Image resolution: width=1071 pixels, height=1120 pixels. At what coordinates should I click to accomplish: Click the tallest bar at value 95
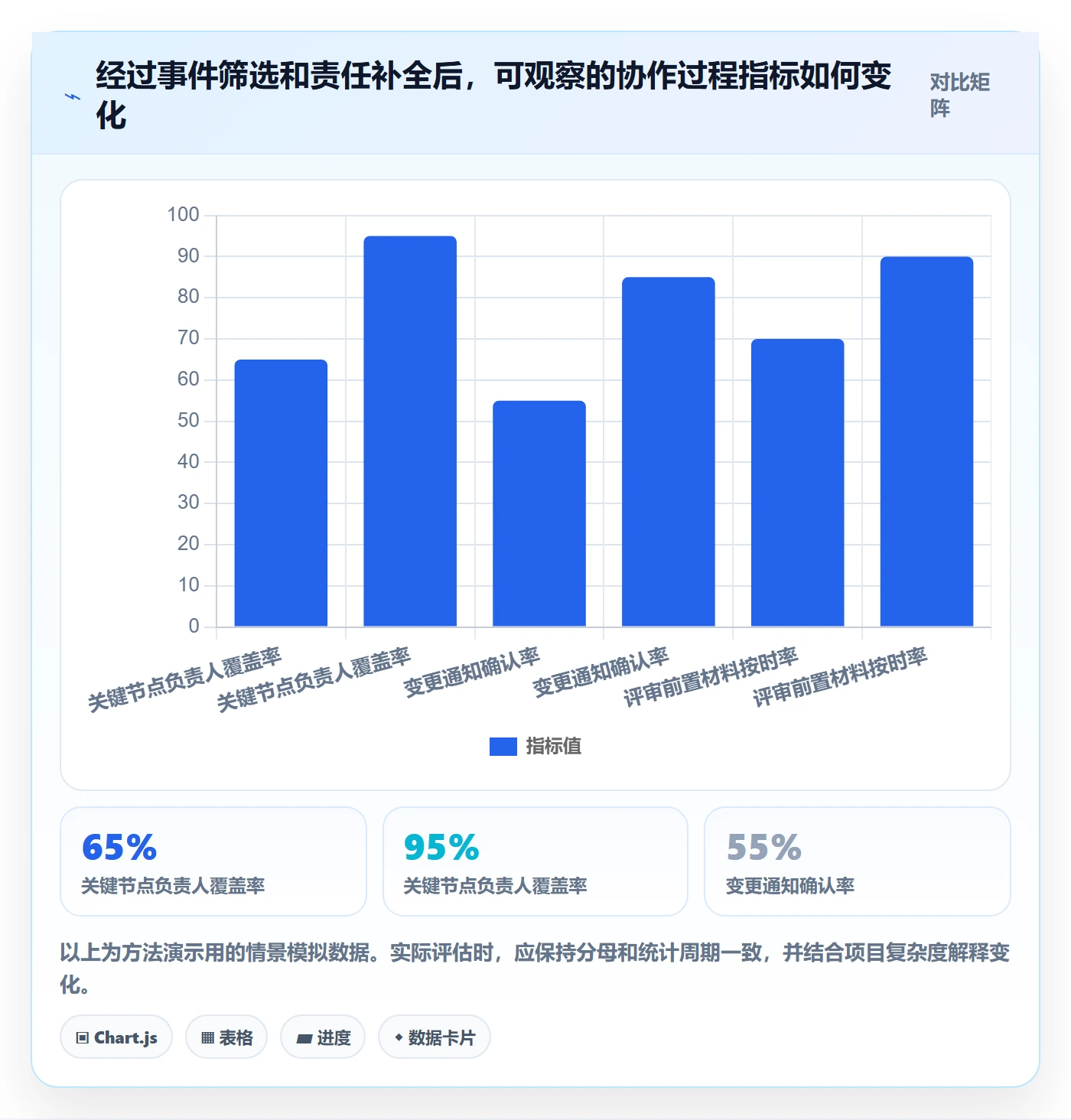(x=410, y=431)
